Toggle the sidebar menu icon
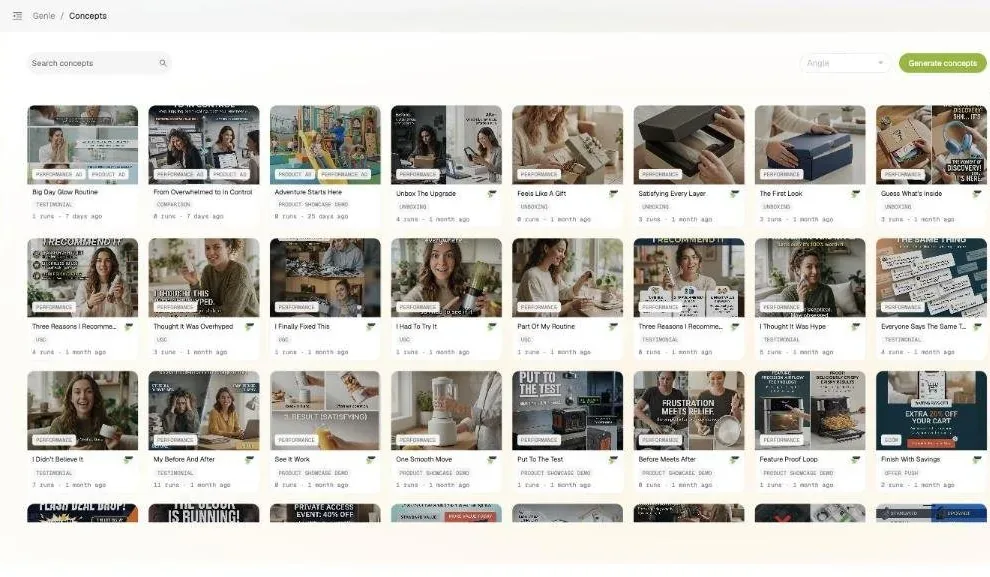990x577 pixels. pos(17,16)
